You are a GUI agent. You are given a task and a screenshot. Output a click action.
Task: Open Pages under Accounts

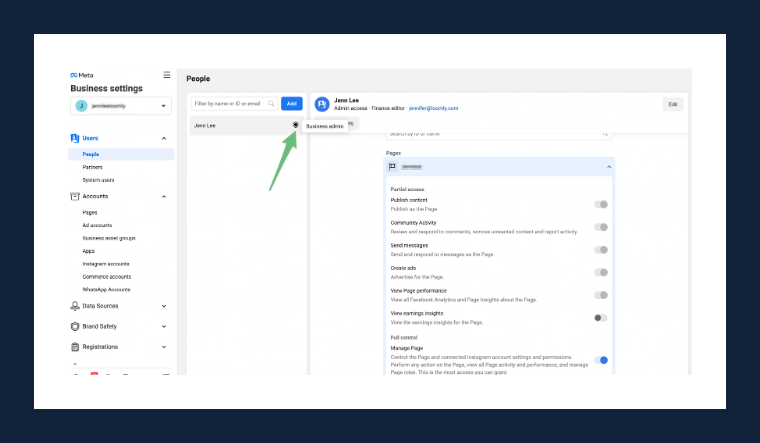click(x=90, y=213)
